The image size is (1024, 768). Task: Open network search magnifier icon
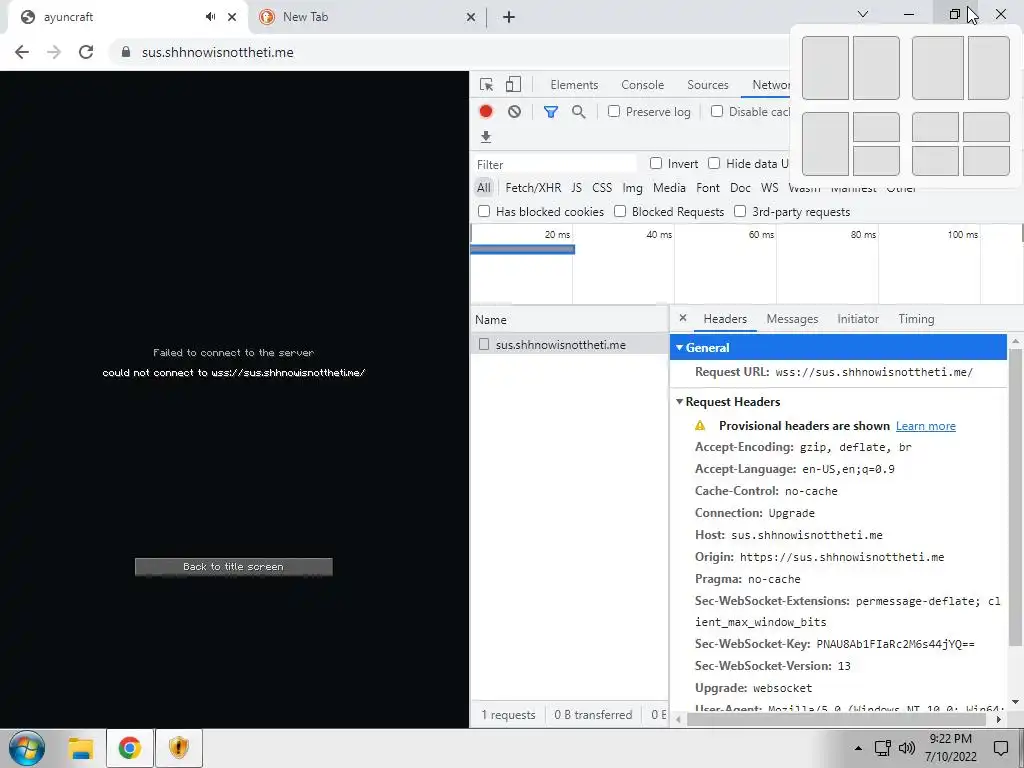click(579, 112)
